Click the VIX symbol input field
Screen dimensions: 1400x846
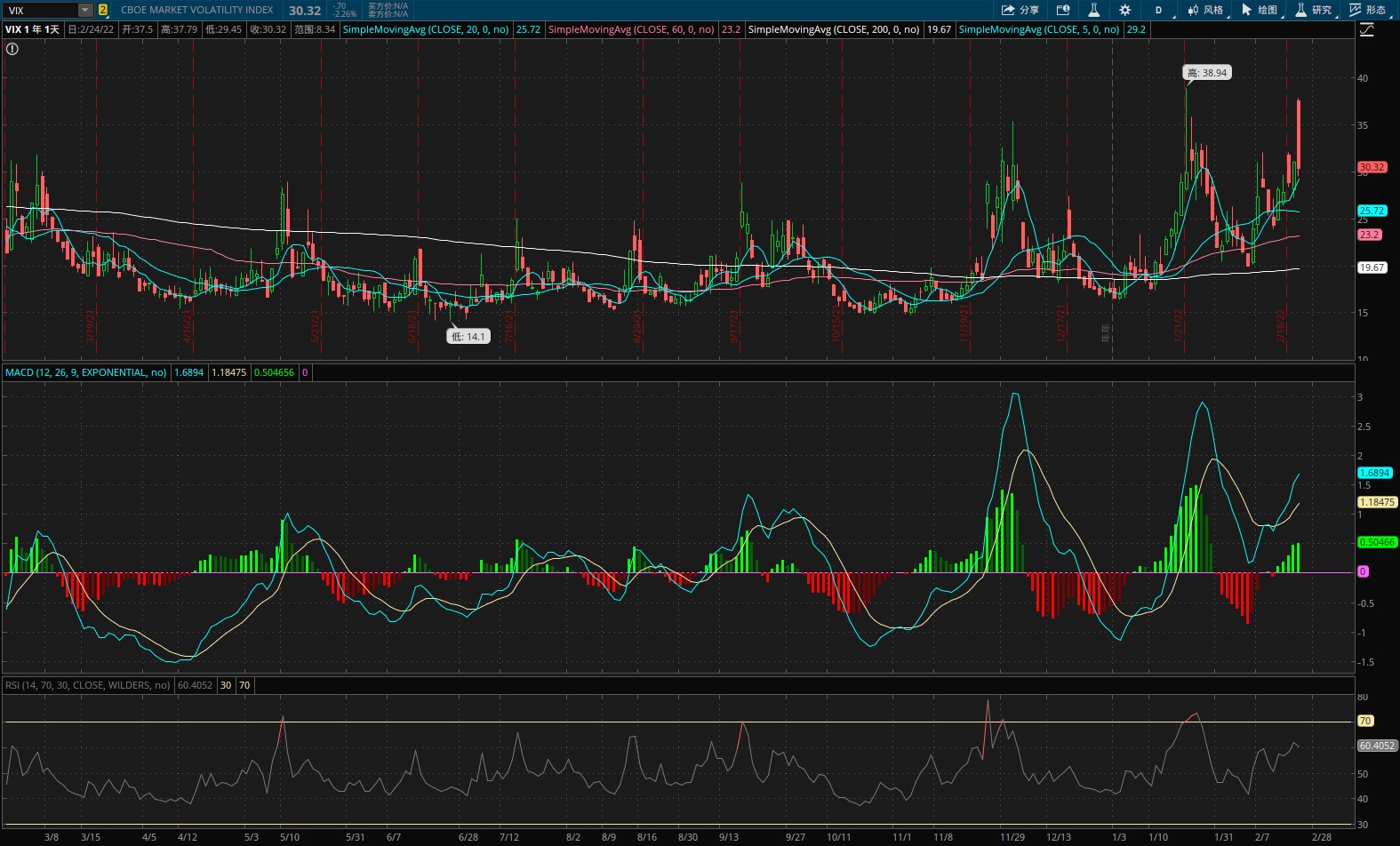40,11
